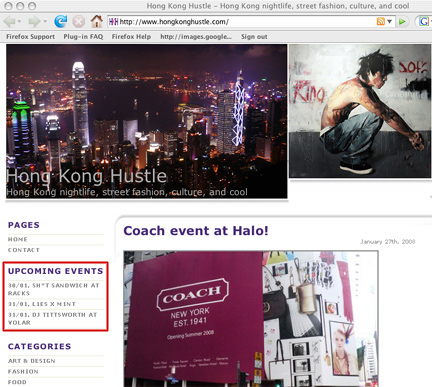This screenshot has height=387, width=432.
Task: Open the Back history dropdown arrow
Action: 19,22
